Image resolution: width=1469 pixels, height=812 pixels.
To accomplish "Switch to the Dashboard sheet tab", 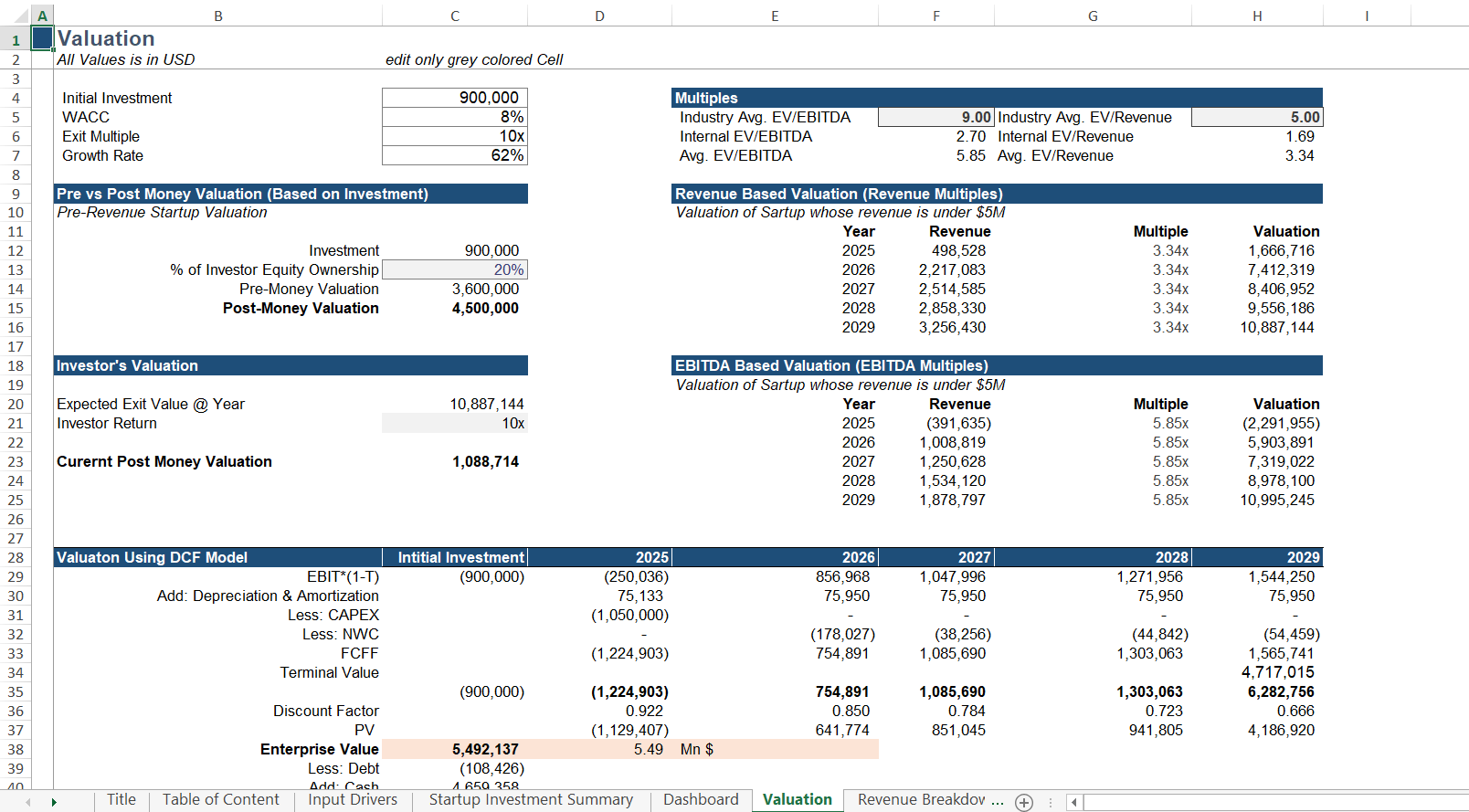I will click(x=701, y=800).
